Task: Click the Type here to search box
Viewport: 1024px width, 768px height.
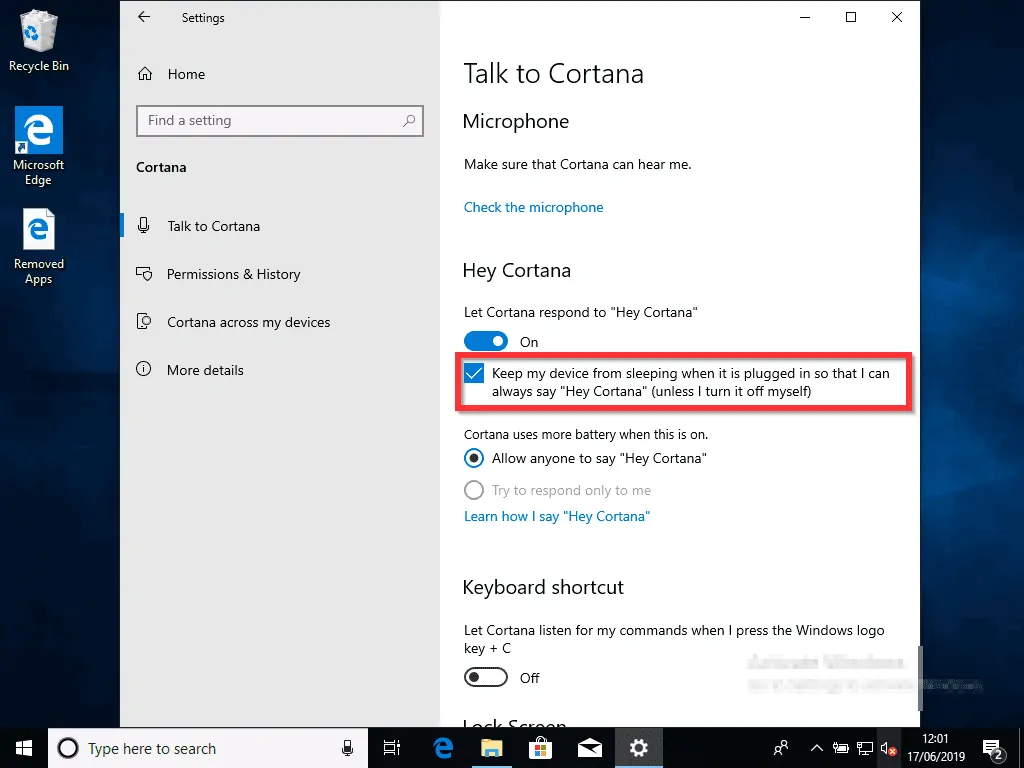Action: pyautogui.click(x=208, y=748)
